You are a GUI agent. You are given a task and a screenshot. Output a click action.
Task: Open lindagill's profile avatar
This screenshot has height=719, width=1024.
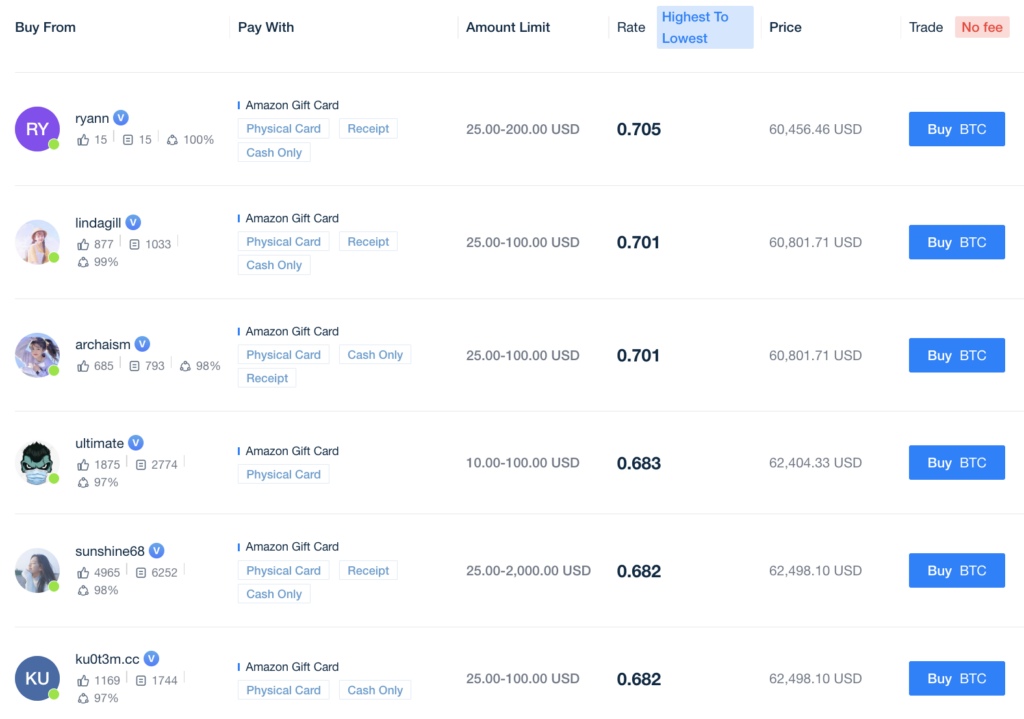pos(37,242)
